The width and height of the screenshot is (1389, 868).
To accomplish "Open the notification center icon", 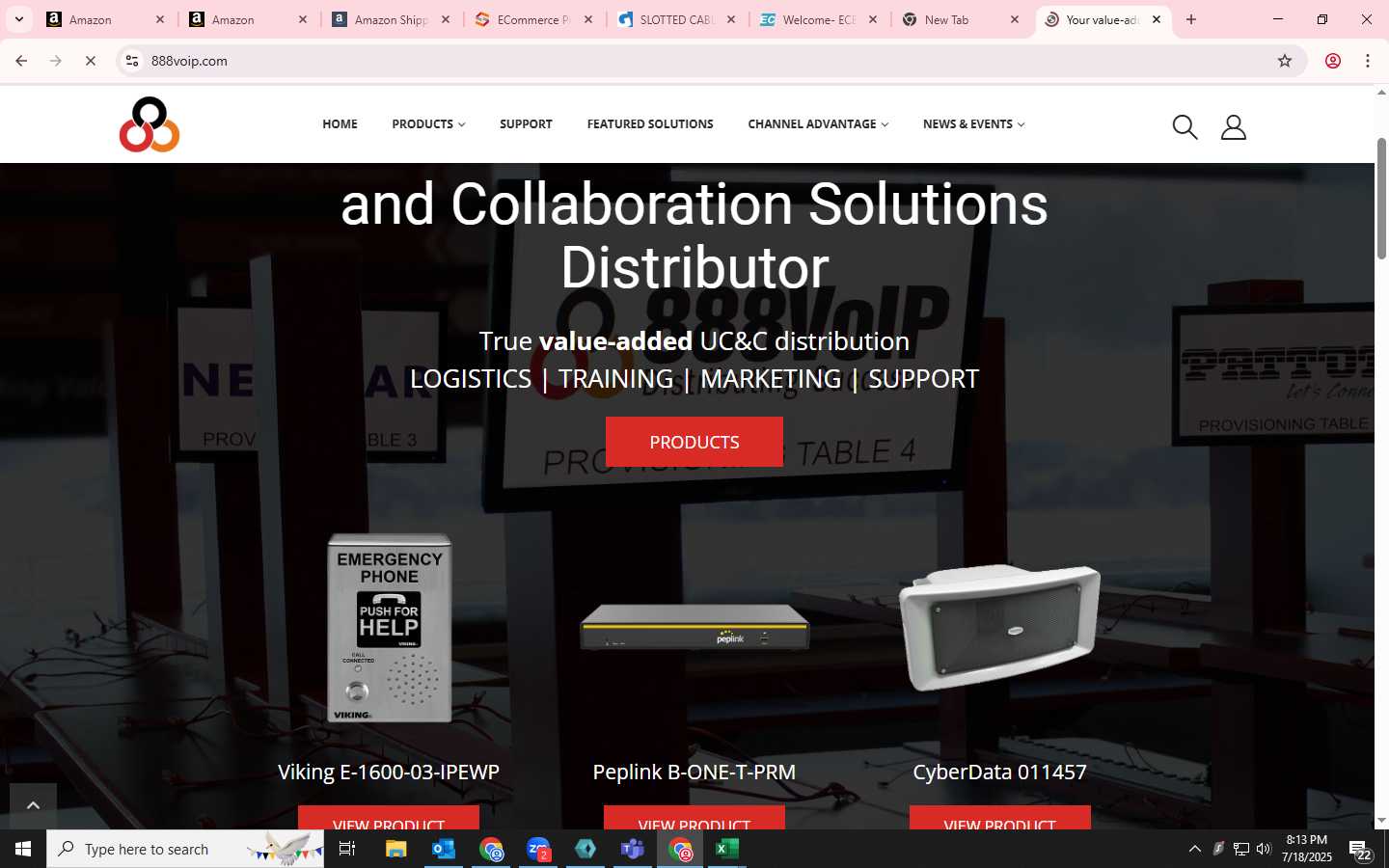I will click(1361, 849).
